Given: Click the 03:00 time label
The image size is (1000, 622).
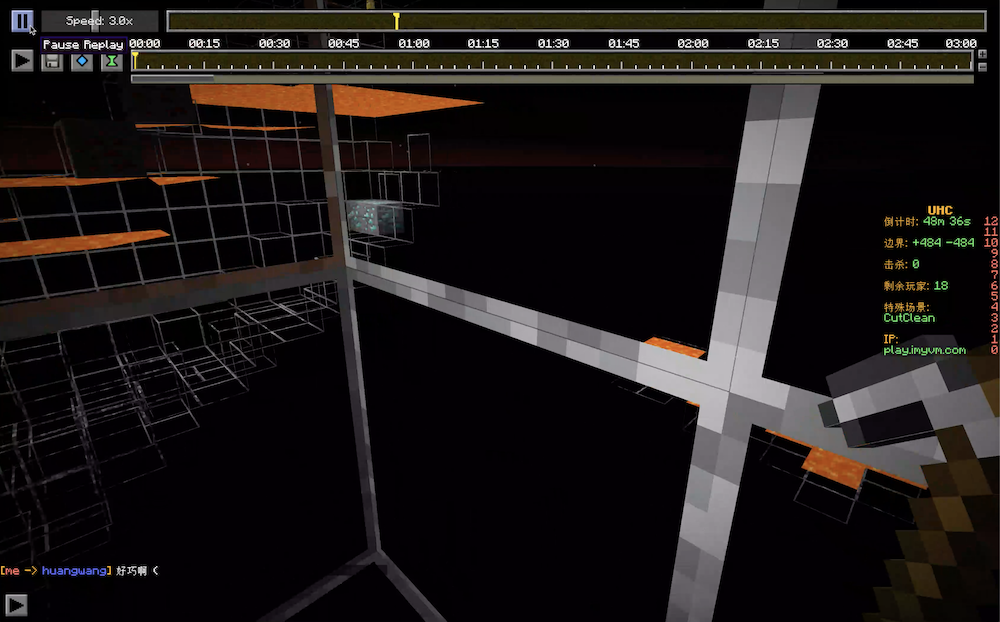Looking at the screenshot, I should [x=960, y=43].
